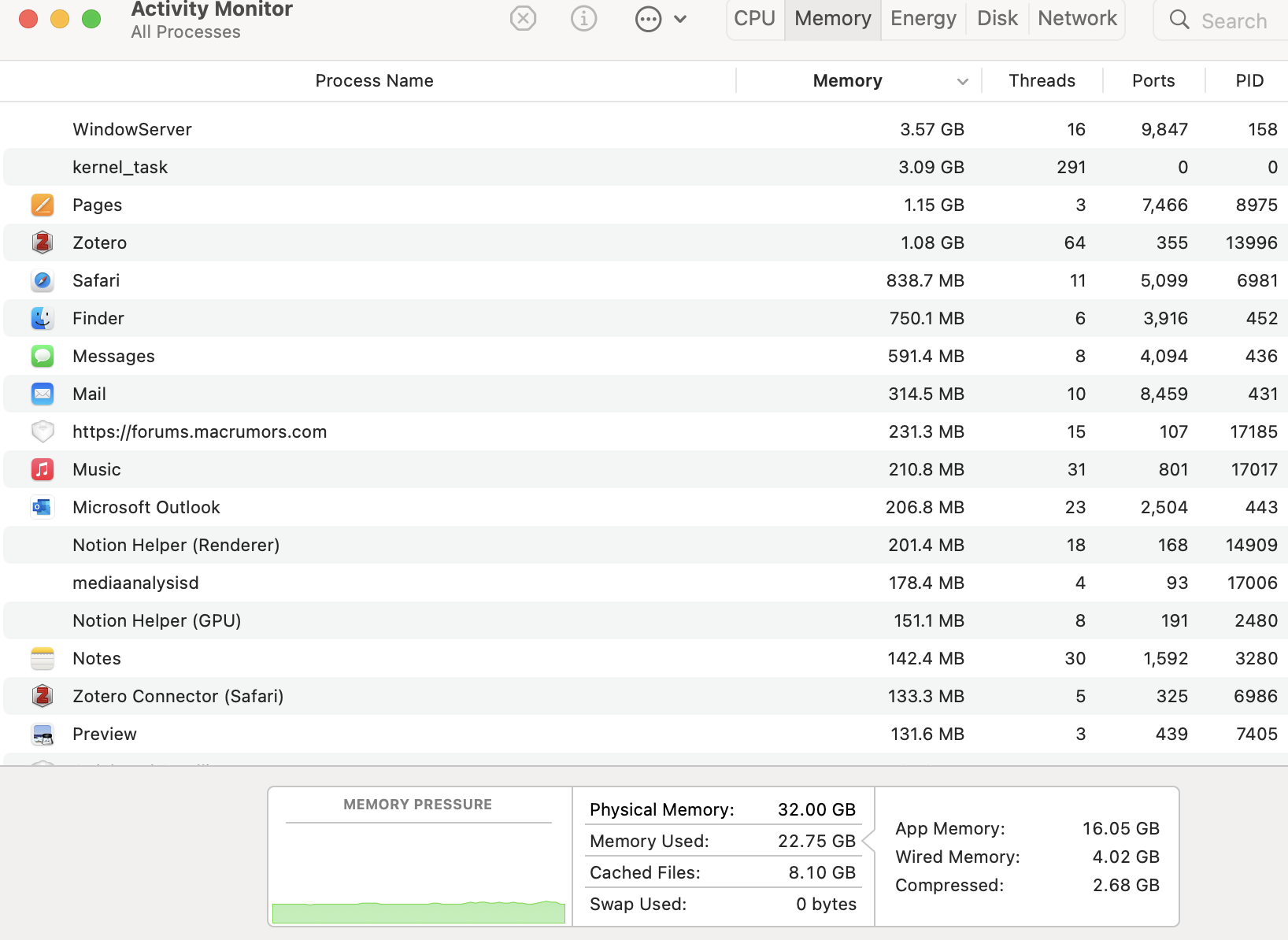Click the stop process X icon

(523, 18)
